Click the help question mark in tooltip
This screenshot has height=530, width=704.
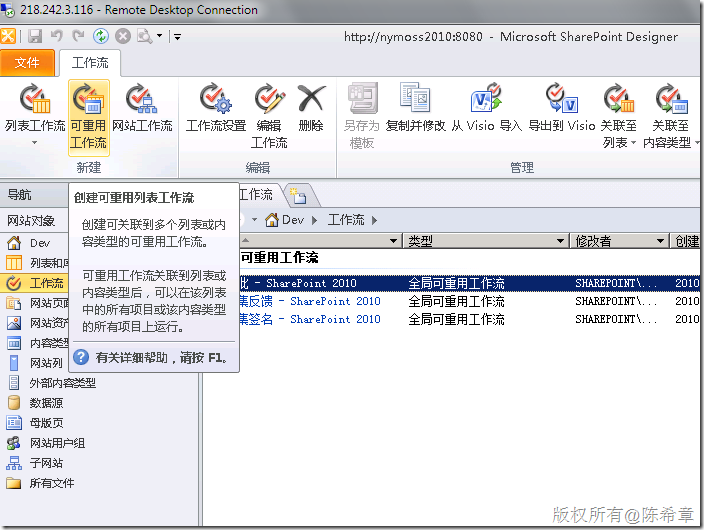tap(81, 358)
